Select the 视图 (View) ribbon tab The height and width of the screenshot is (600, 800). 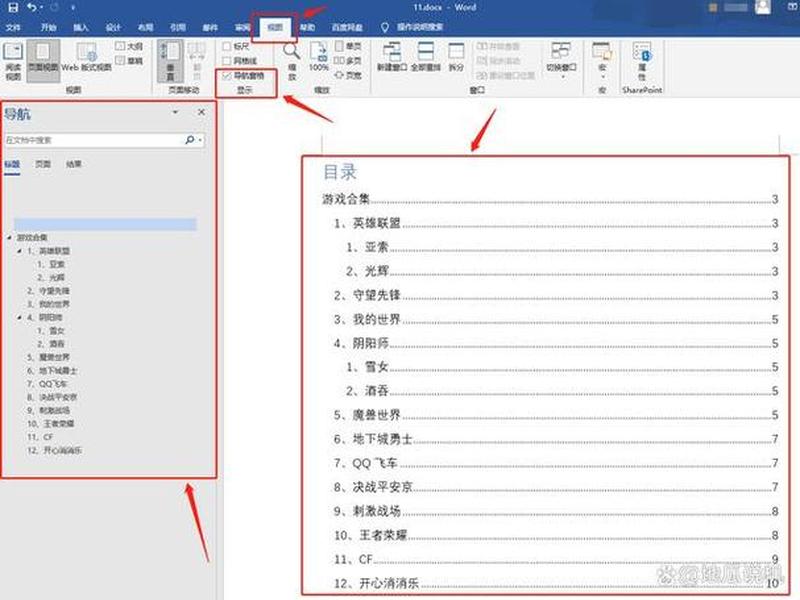[275, 27]
